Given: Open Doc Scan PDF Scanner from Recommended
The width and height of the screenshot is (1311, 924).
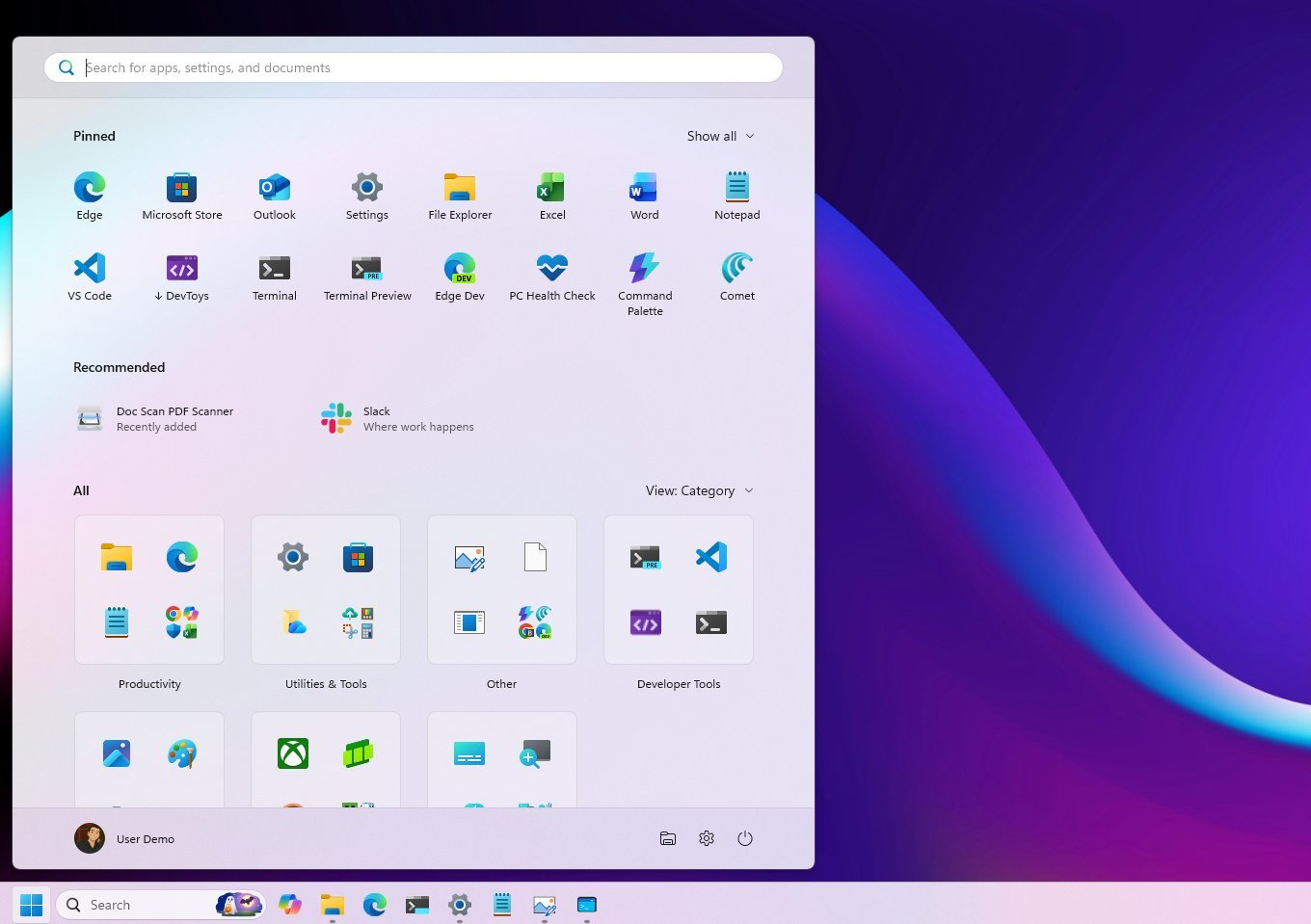Looking at the screenshot, I should click(154, 418).
